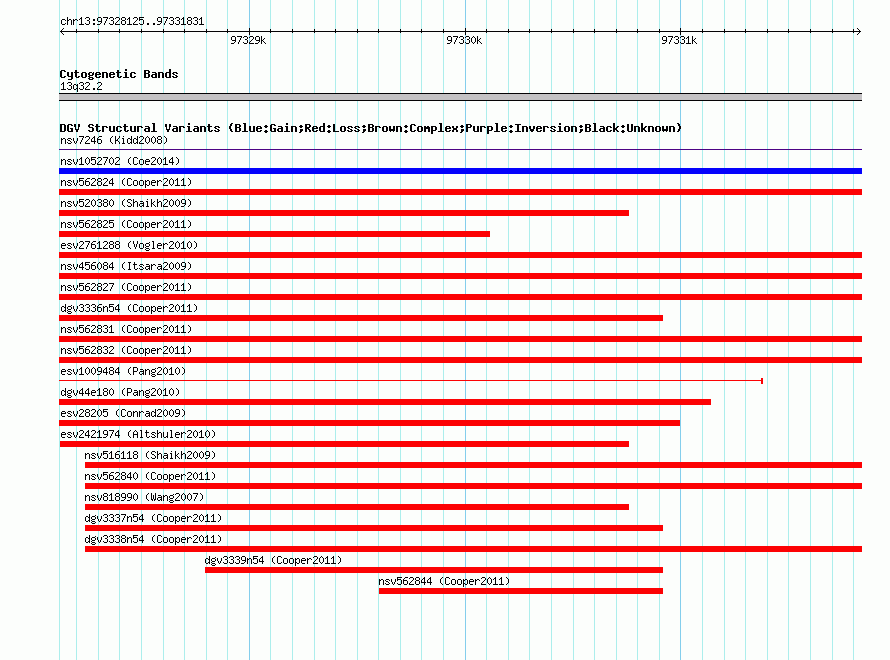Screen dimensions: 890x660
Task: Click the esv1009484 (Pang2010) label
Action: tap(123, 371)
